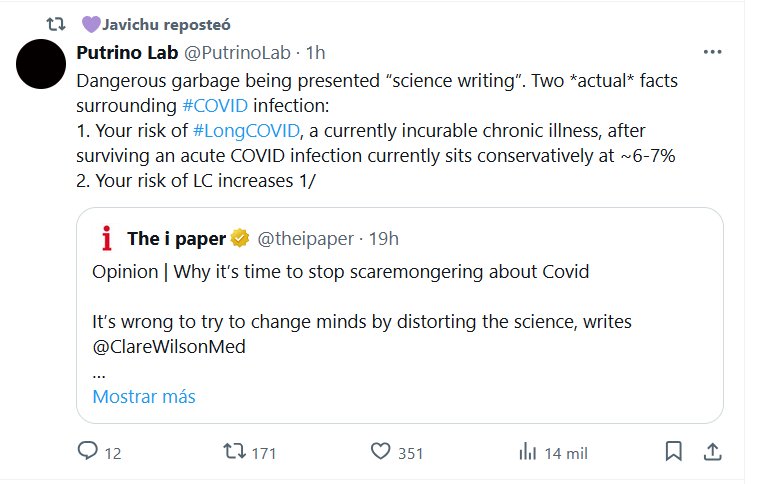This screenshot has width=762, height=484.
Task: Open the quoted tweet opinion text
Action: tap(340, 271)
